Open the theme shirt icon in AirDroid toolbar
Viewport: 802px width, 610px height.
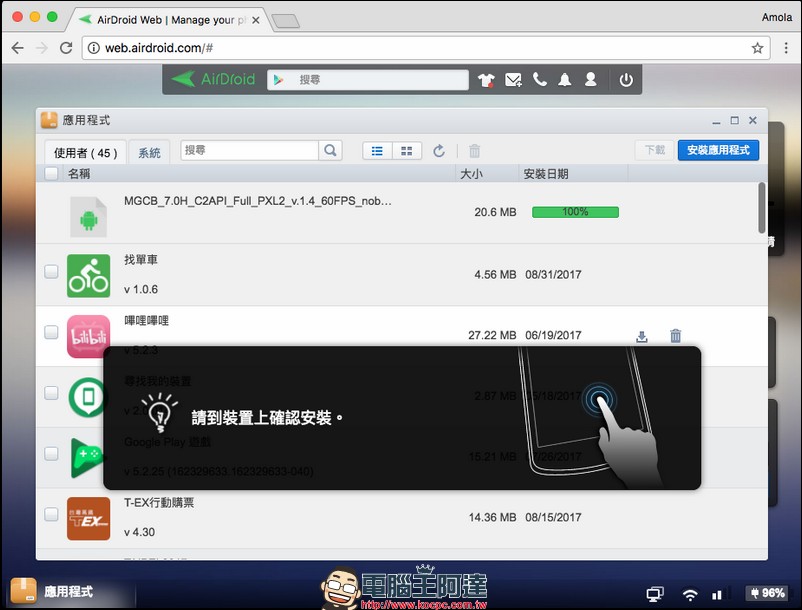486,80
